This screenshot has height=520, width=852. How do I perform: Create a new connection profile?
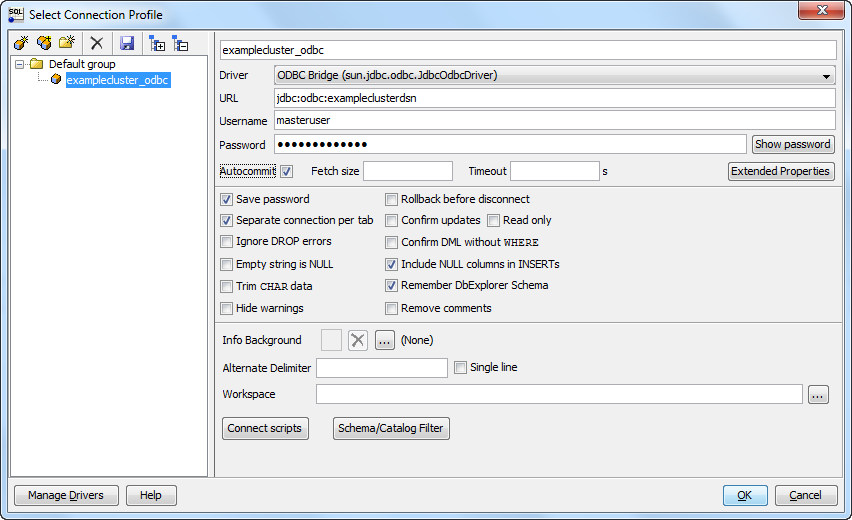click(x=21, y=43)
